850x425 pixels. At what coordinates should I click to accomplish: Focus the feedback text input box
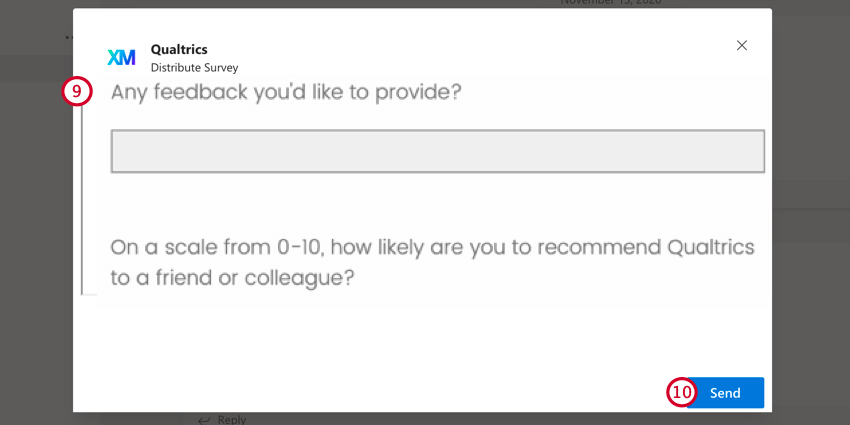coord(437,151)
